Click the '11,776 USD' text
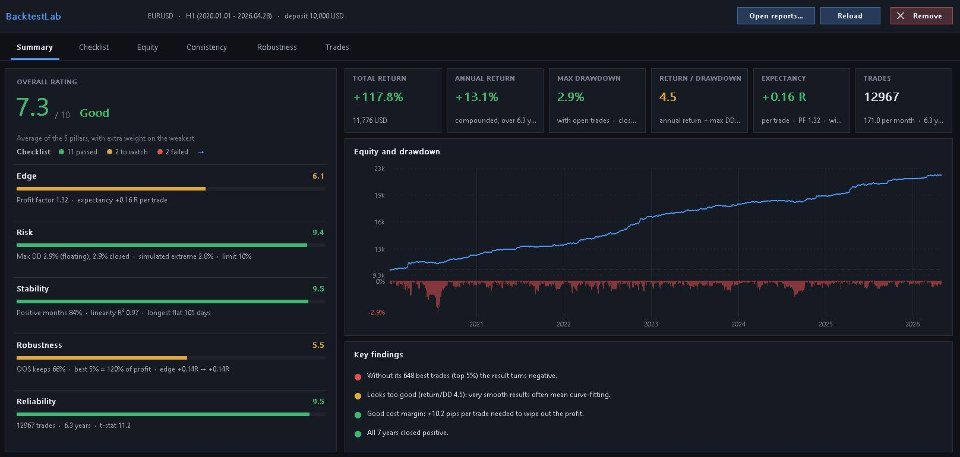This screenshot has height=457, width=960. [x=371, y=121]
